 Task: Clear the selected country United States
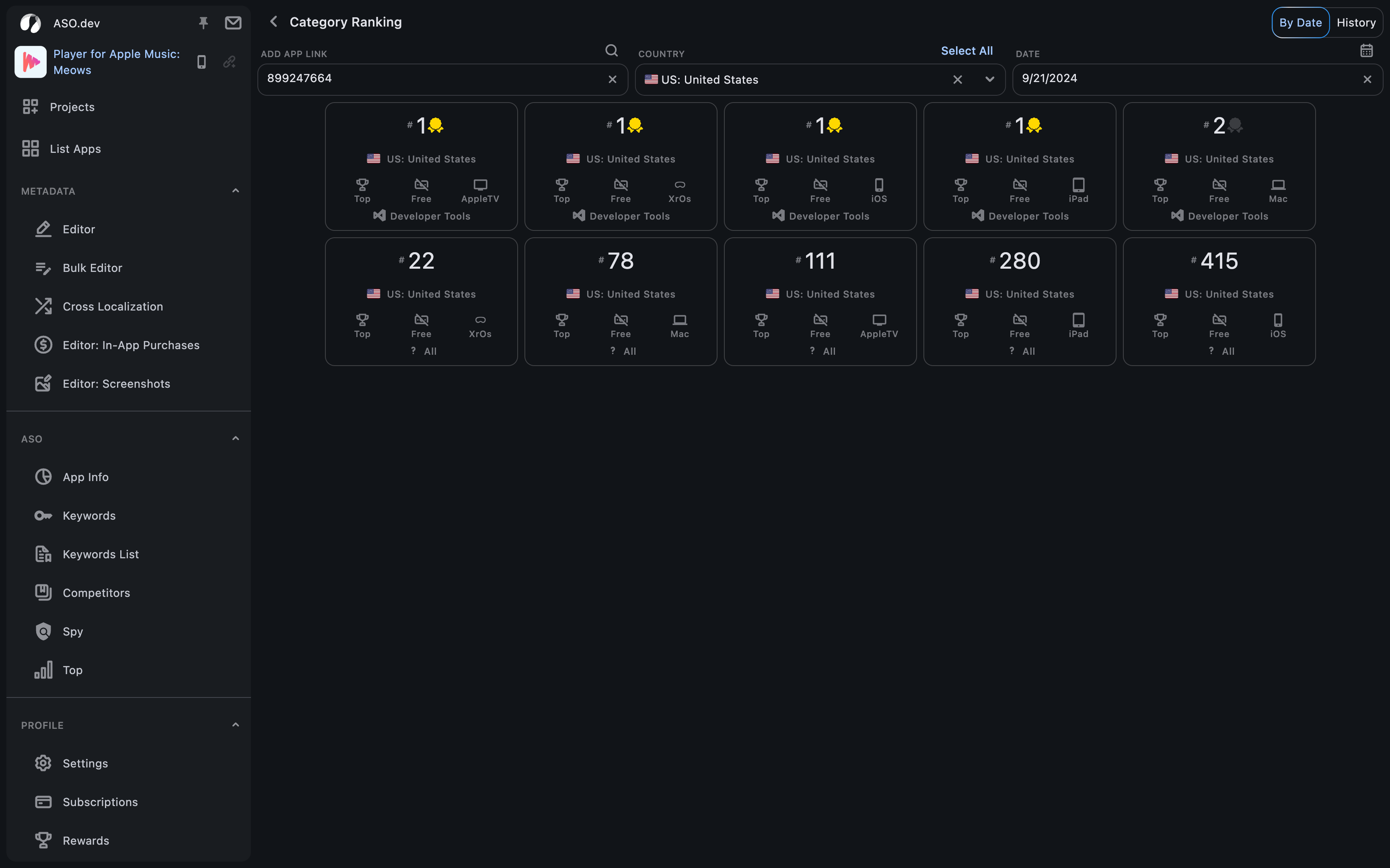click(x=957, y=79)
